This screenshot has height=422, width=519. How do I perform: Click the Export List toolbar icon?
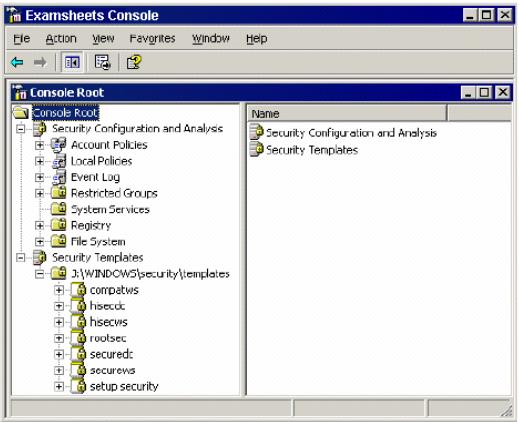102,62
